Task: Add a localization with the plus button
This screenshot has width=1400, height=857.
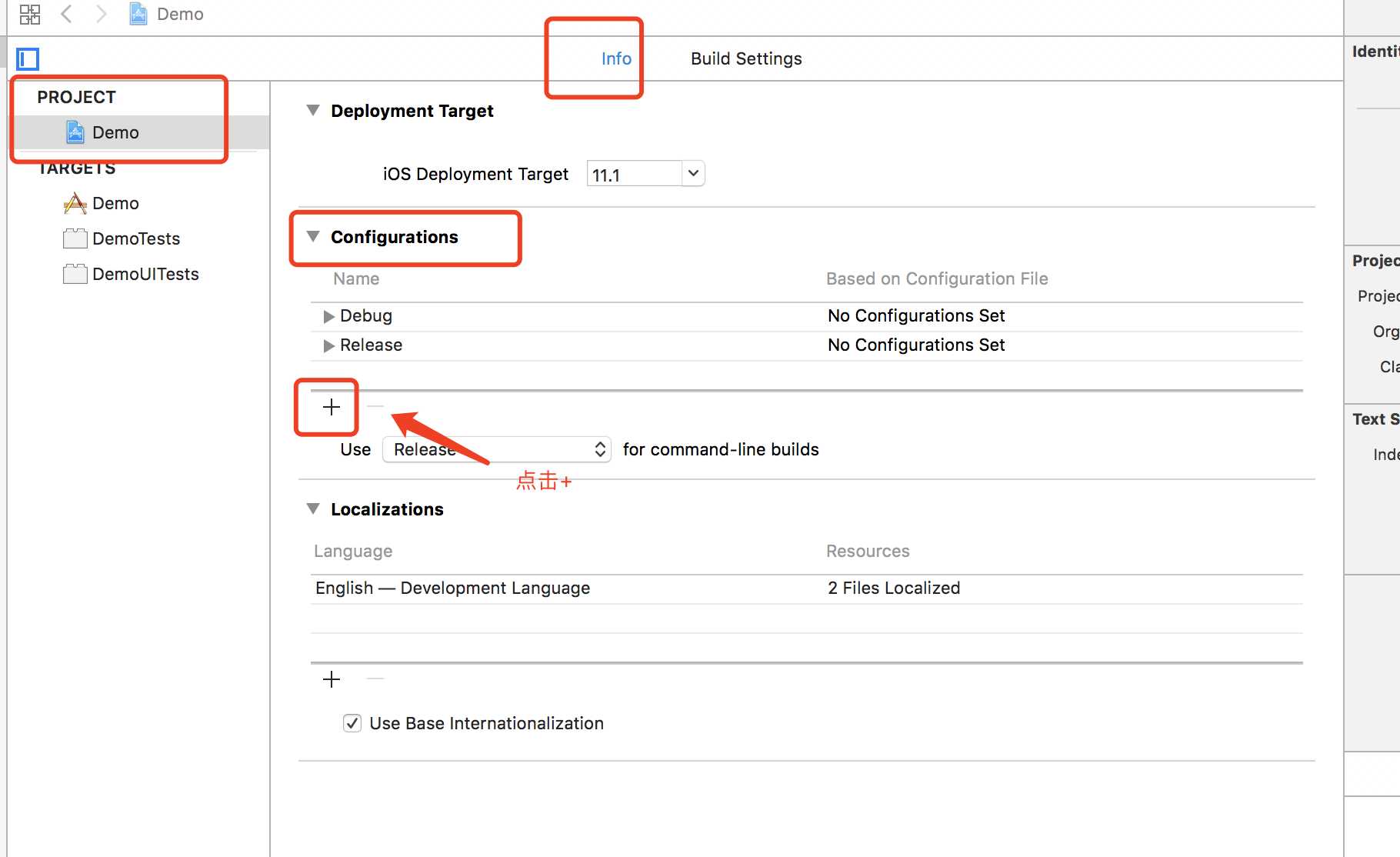Action: pos(332,679)
